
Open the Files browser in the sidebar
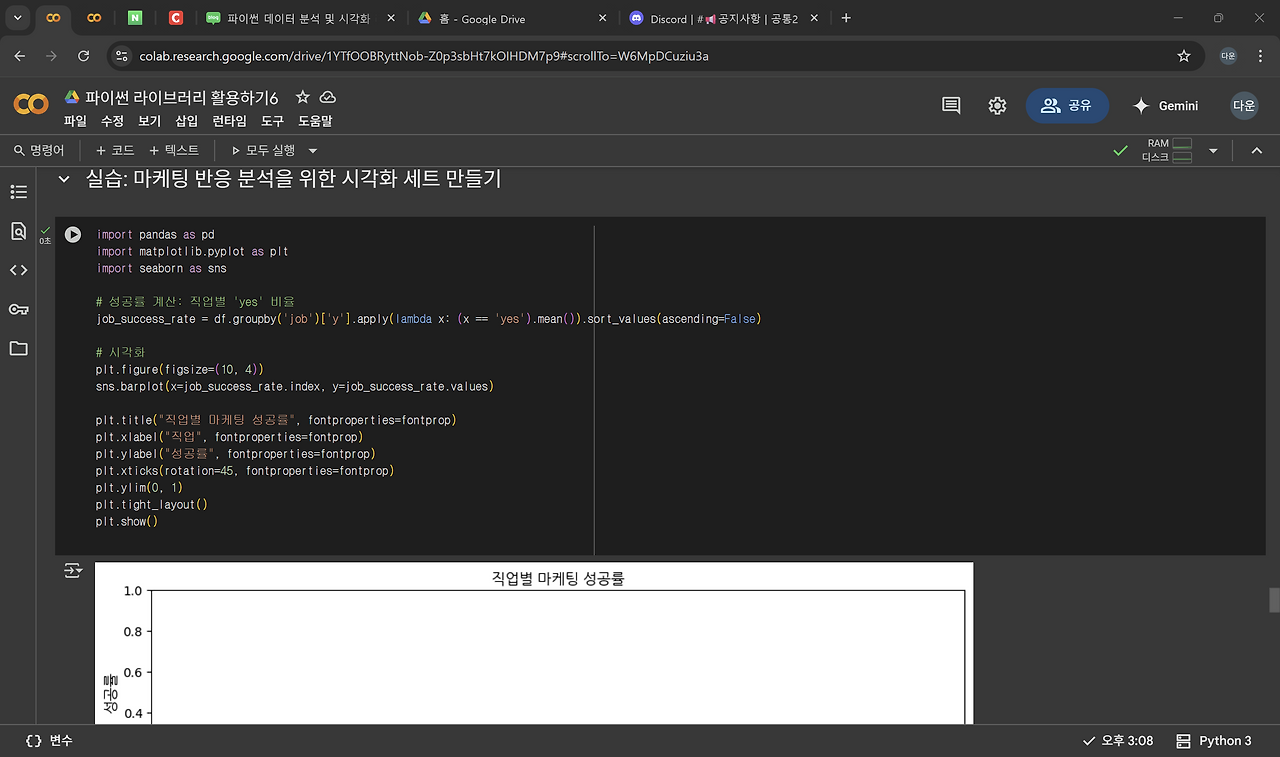pyautogui.click(x=18, y=347)
